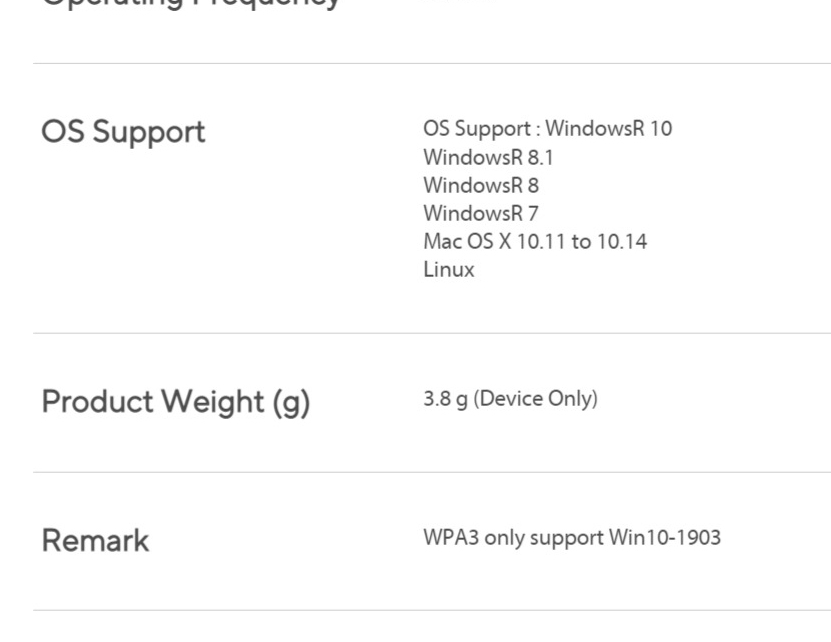Click '10.14' in the Mac OS line
Screen dimensions: 831x642
622,242
